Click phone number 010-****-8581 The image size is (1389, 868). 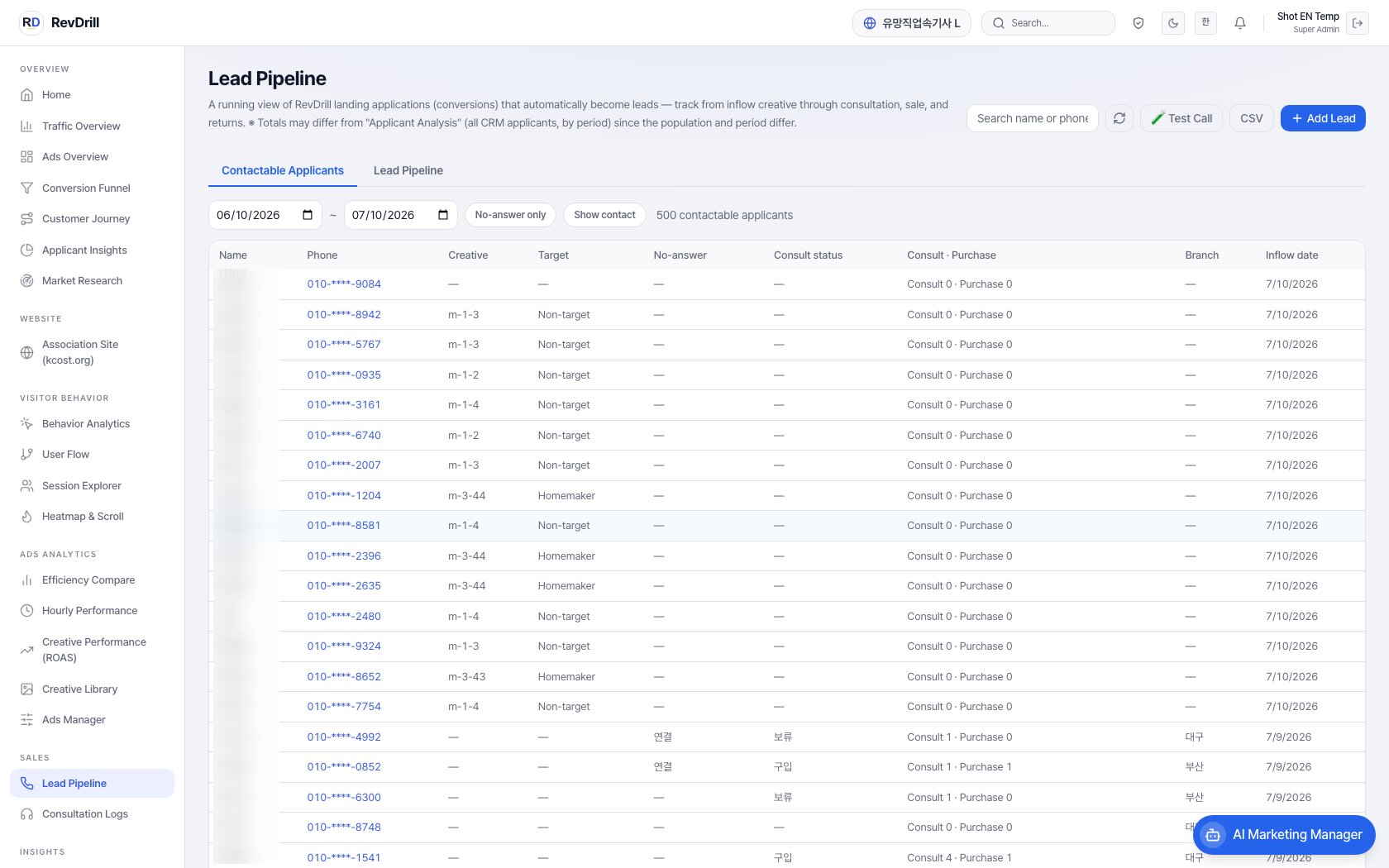(344, 525)
